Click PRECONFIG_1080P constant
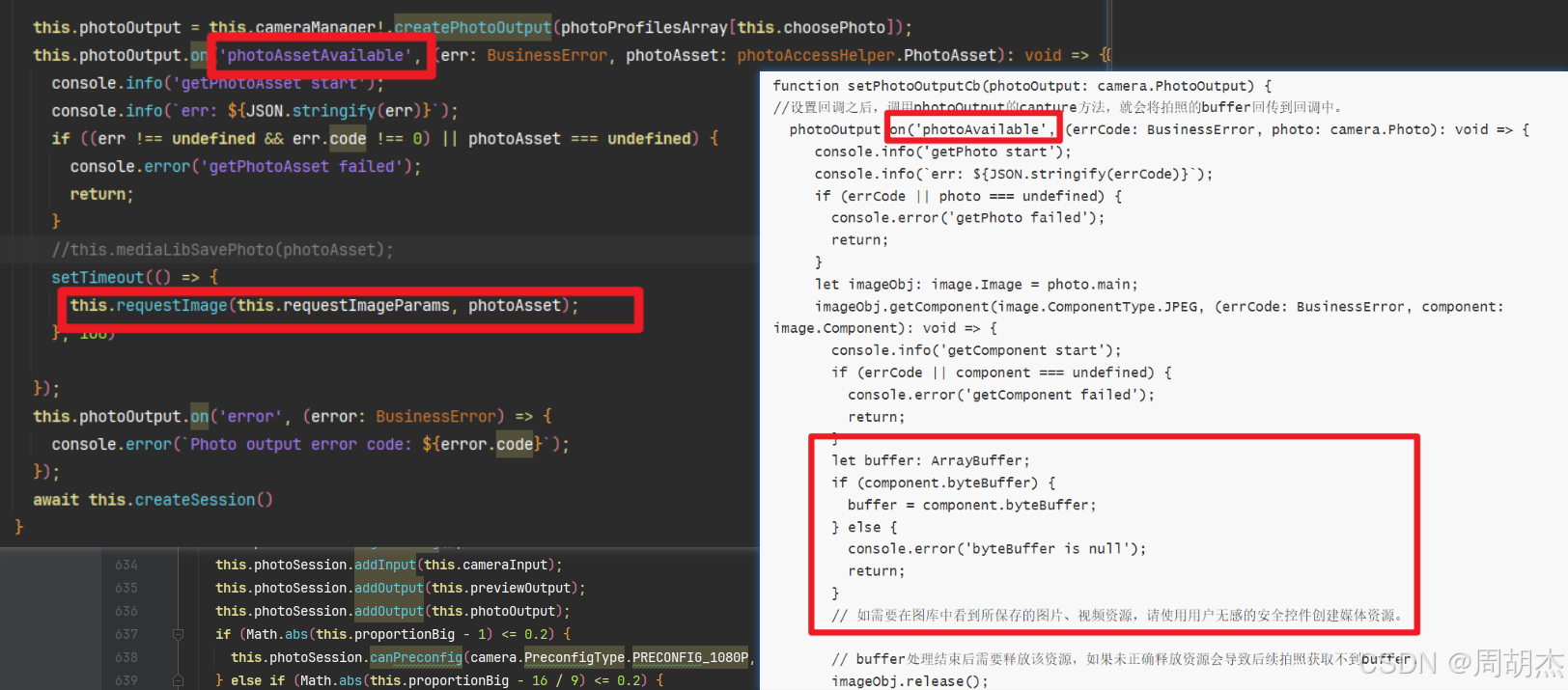Viewport: 1568px width, 690px height. click(690, 657)
